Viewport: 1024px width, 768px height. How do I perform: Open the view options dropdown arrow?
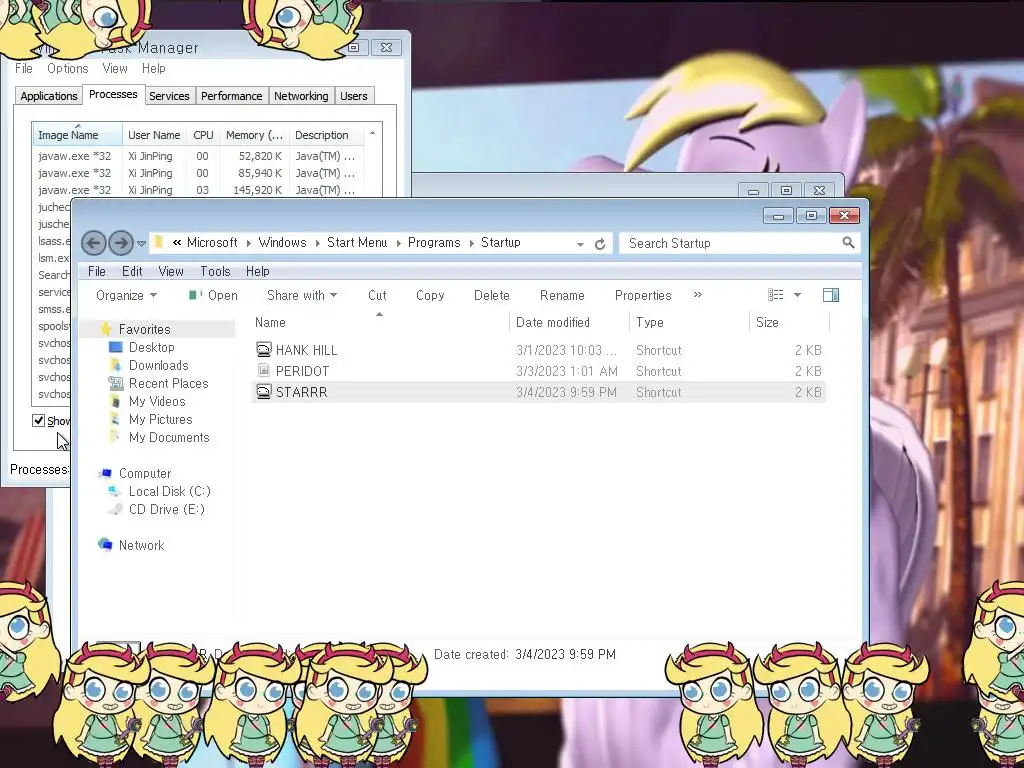797,295
